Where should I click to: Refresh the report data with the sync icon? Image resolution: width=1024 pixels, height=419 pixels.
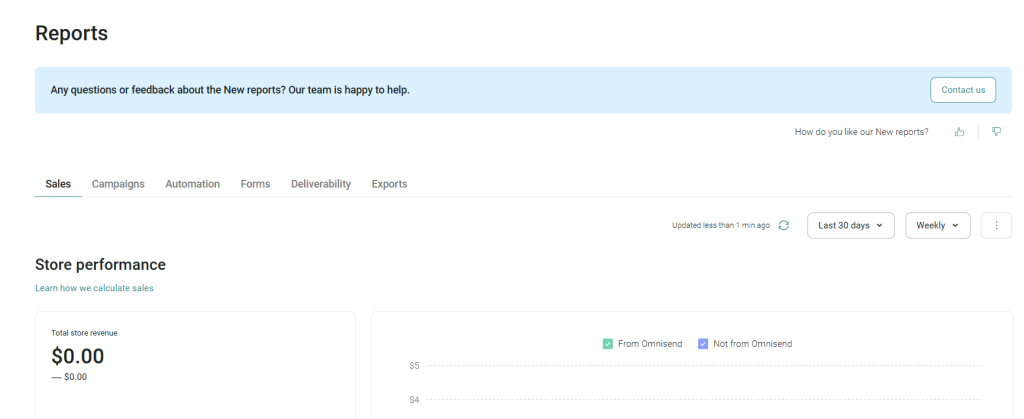[784, 226]
